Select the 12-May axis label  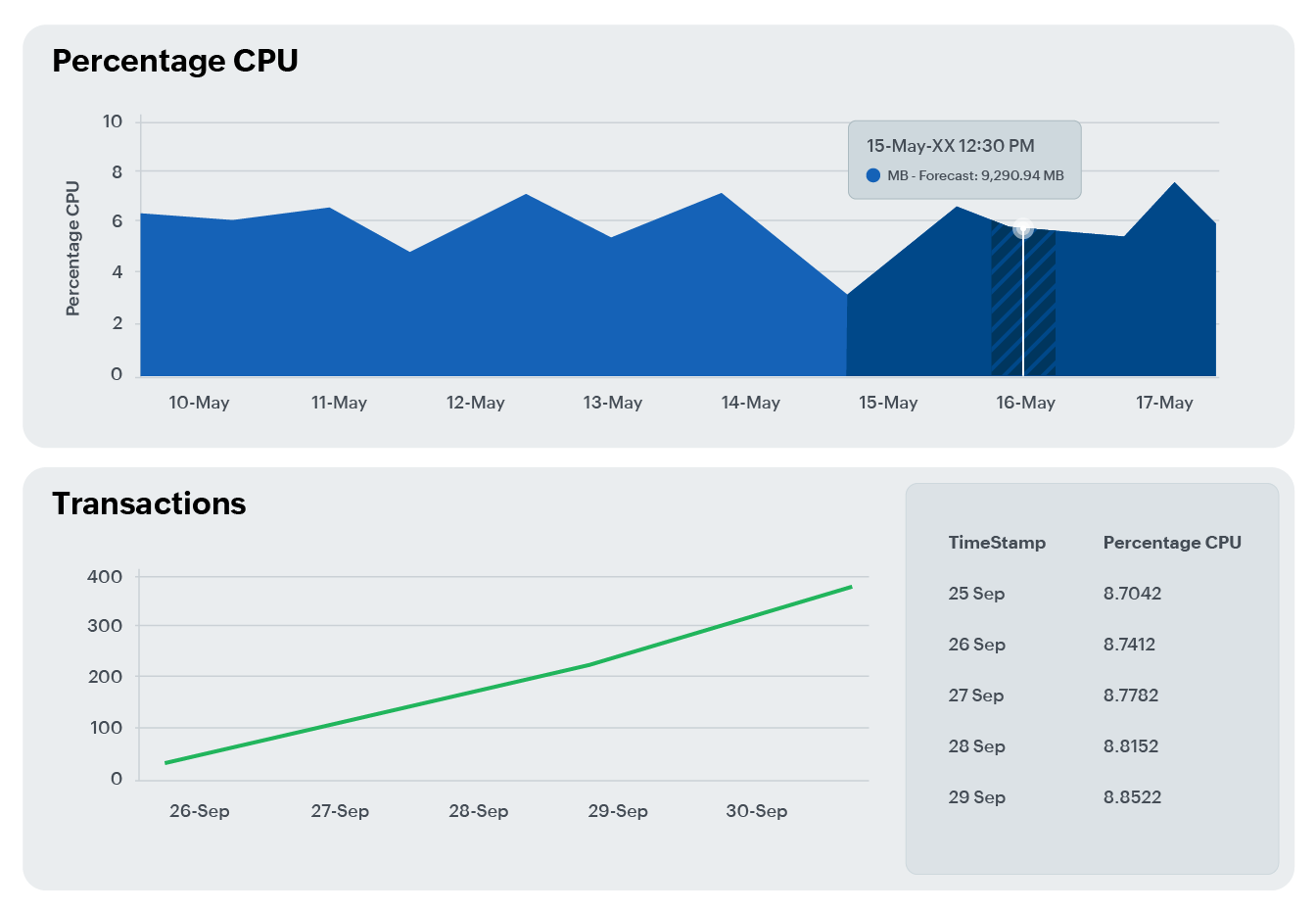tap(476, 403)
